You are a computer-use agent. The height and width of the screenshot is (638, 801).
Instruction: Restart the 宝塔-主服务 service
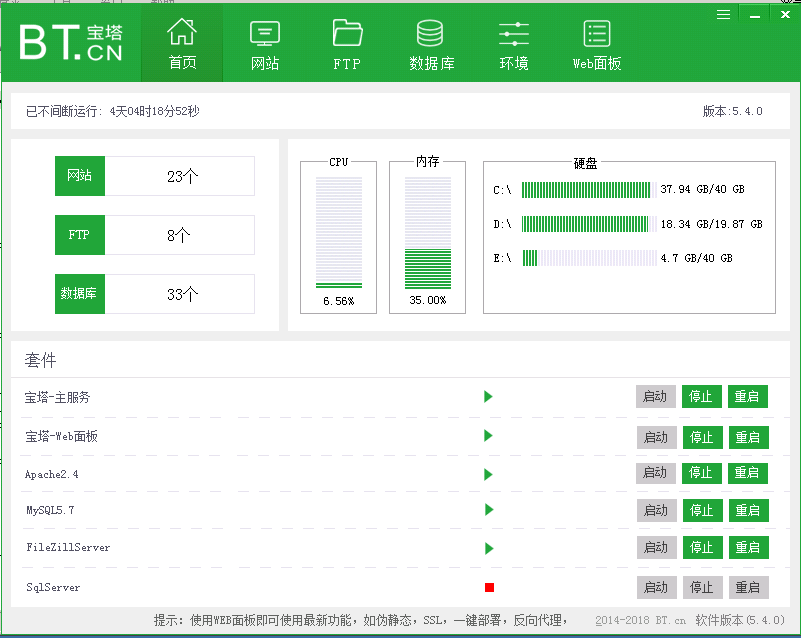(x=747, y=396)
